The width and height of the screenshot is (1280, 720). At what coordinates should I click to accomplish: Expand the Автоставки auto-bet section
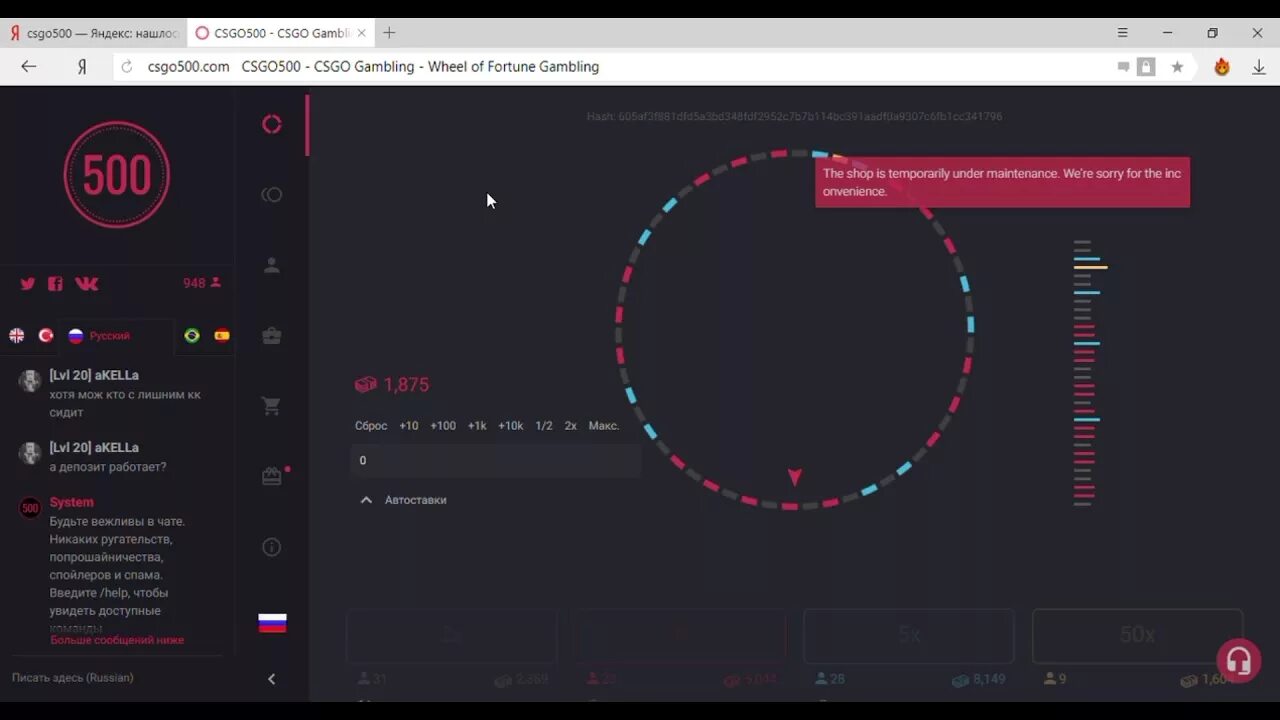click(x=403, y=500)
